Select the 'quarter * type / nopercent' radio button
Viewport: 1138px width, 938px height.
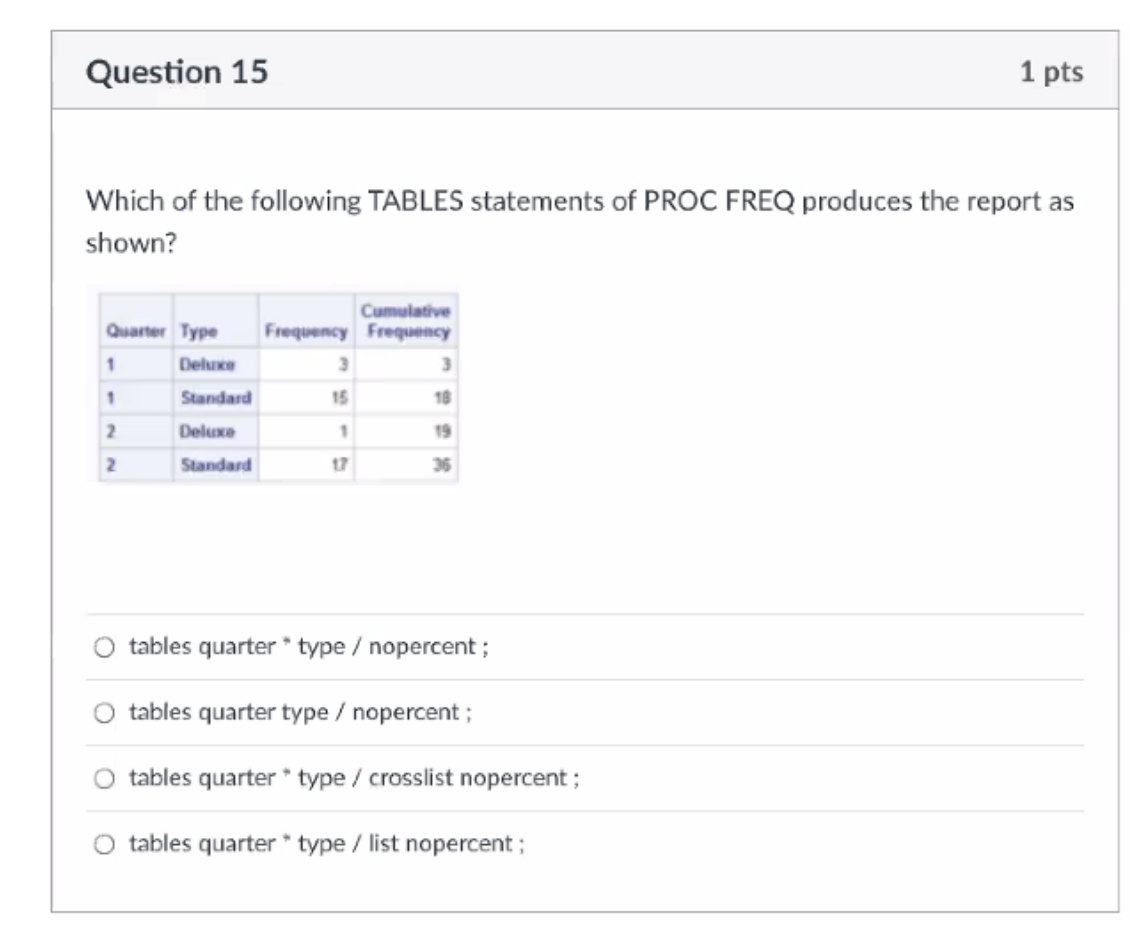[105, 647]
